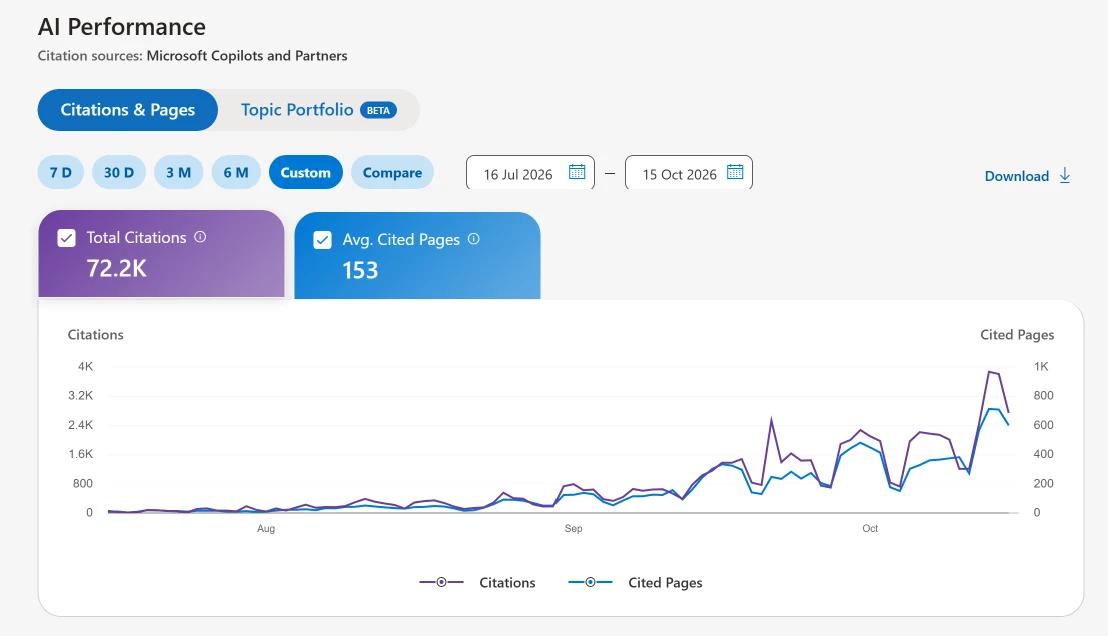Show info for Avg. Cited Pages
1108x636 pixels.
pyautogui.click(x=473, y=239)
